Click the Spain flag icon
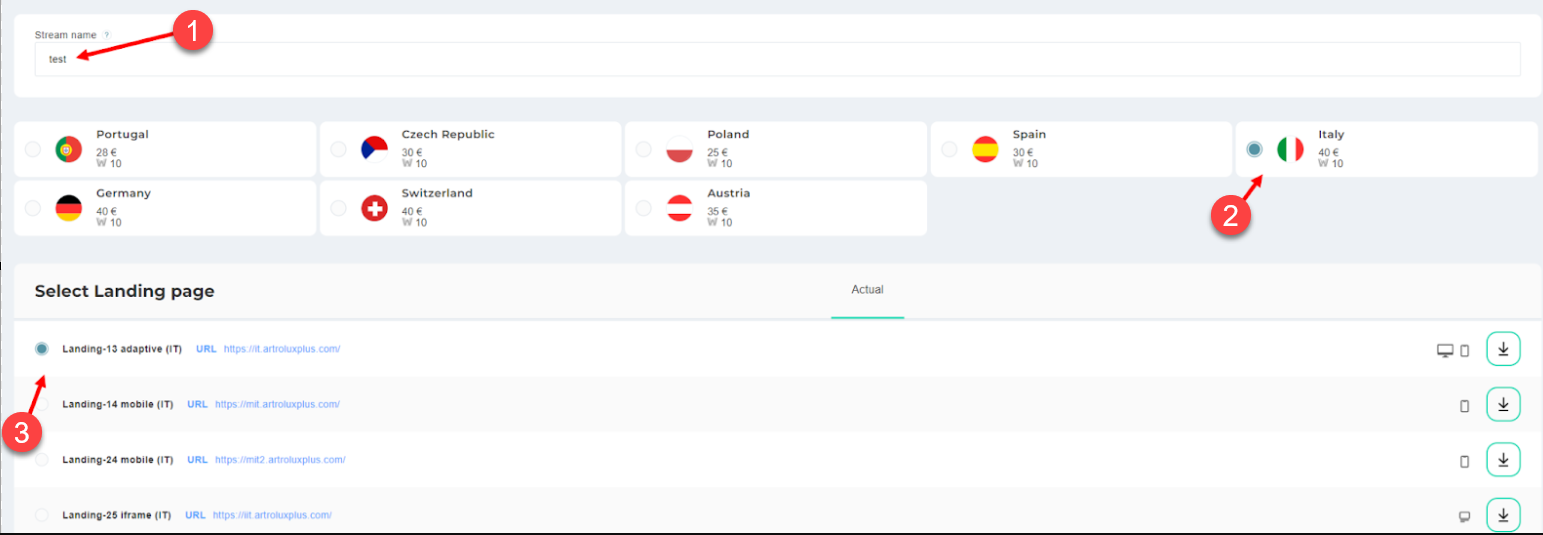The width and height of the screenshot is (1543, 535). (985, 149)
